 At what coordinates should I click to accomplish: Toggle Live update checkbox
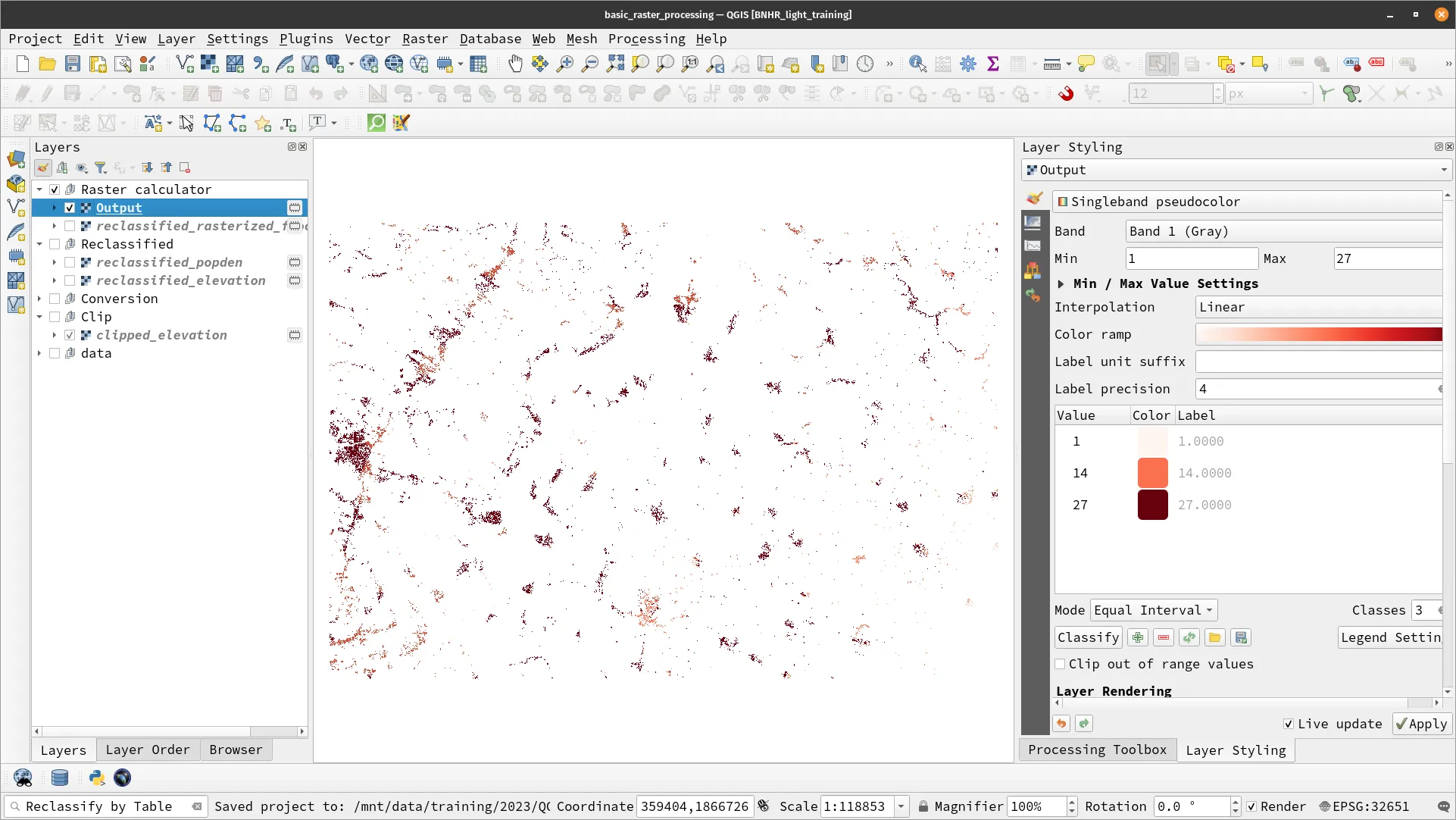coord(1289,724)
